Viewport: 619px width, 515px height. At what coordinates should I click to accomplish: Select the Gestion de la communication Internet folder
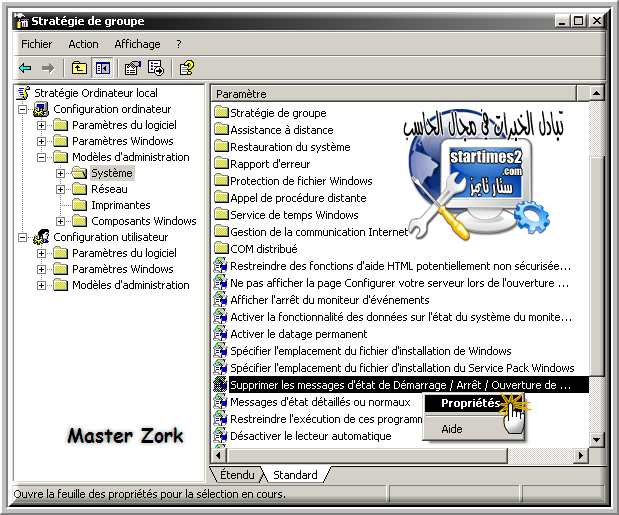(x=319, y=232)
